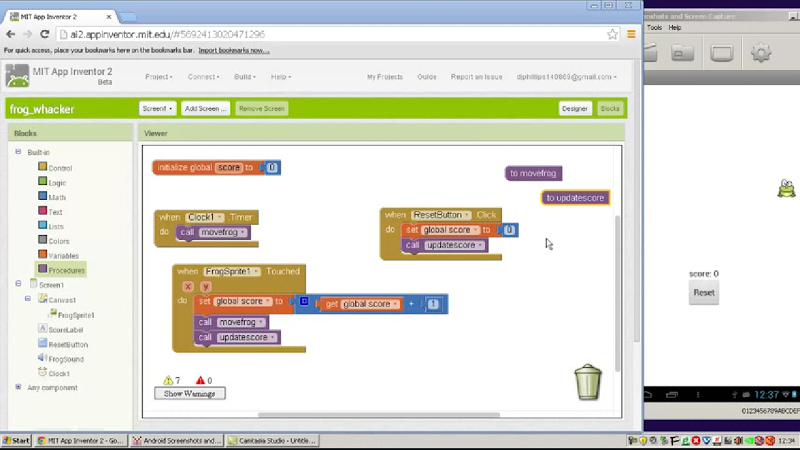The image size is (800, 450).
Task: Click the viewer horizontal scrollbar
Action: pos(379,414)
